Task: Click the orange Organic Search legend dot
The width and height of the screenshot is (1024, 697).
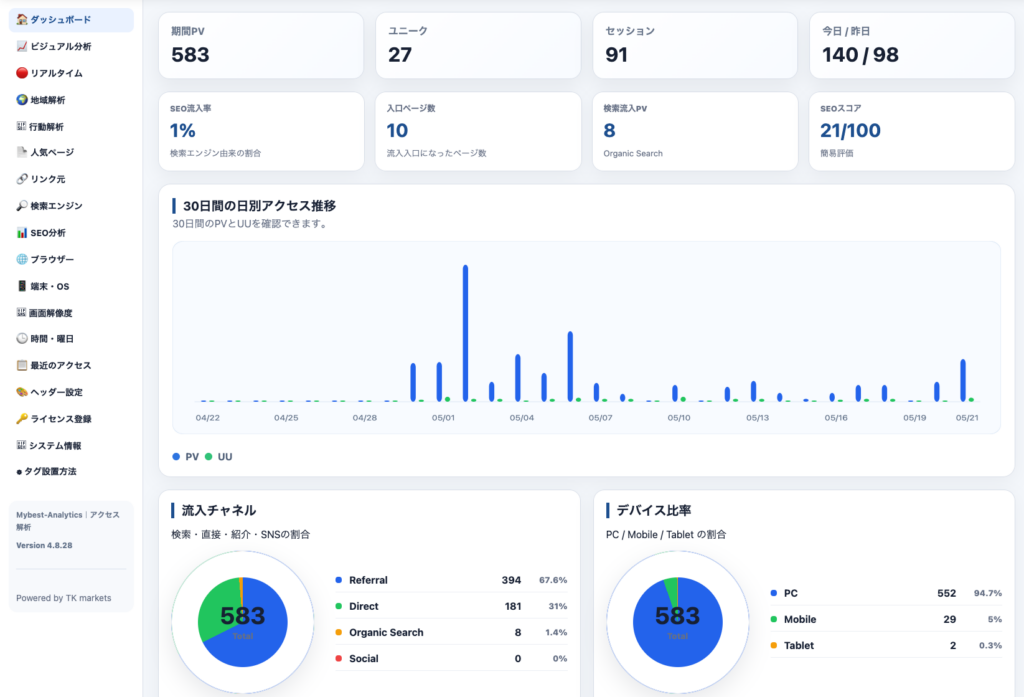Action: coord(338,632)
